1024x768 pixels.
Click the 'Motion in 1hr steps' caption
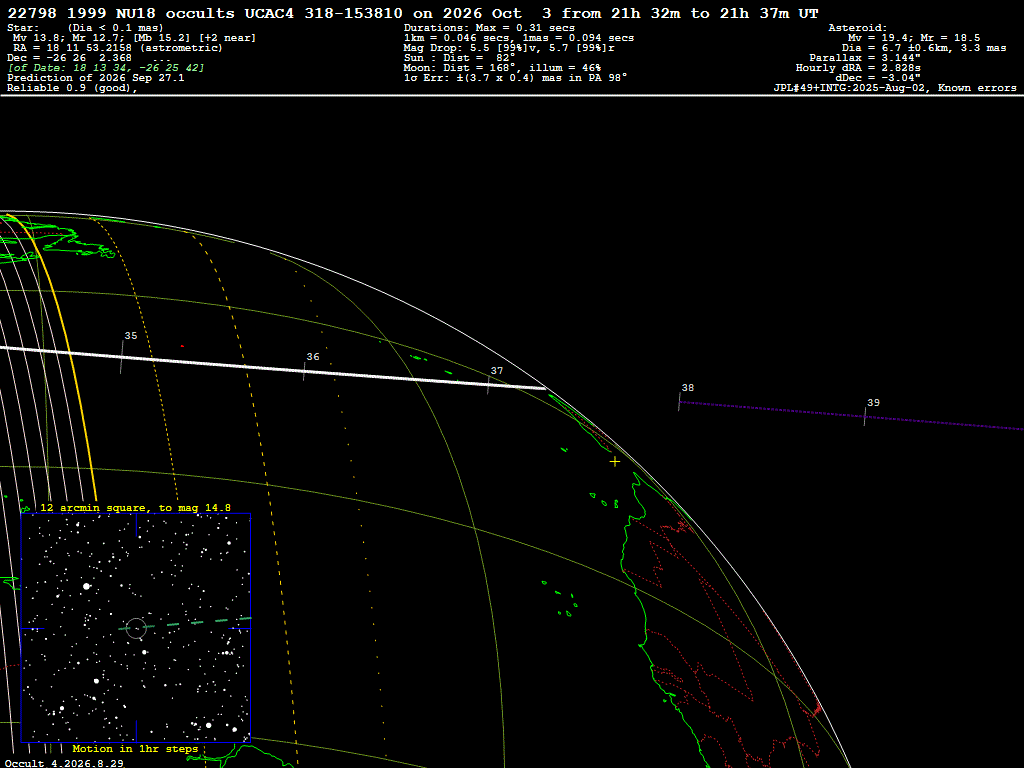pos(135,748)
